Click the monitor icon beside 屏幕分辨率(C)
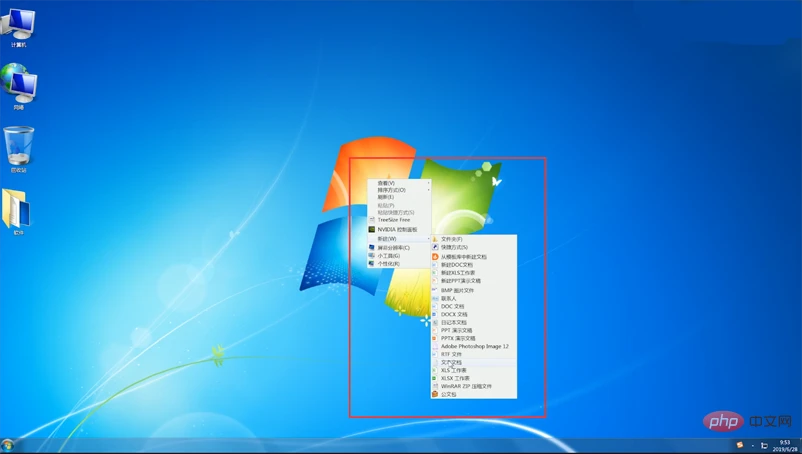 coord(372,247)
